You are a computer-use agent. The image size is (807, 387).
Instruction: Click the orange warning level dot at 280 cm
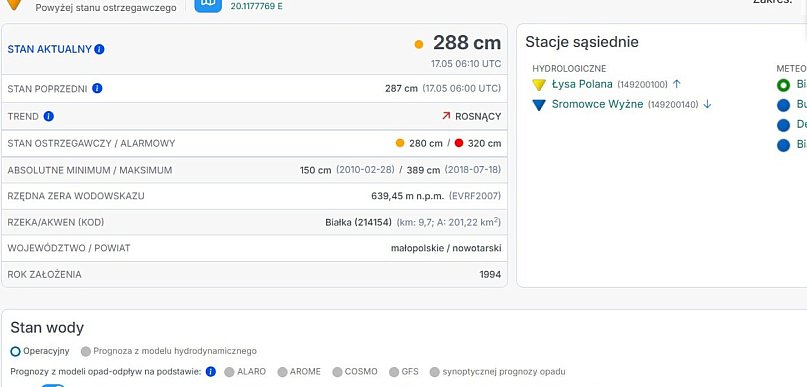pyautogui.click(x=400, y=143)
